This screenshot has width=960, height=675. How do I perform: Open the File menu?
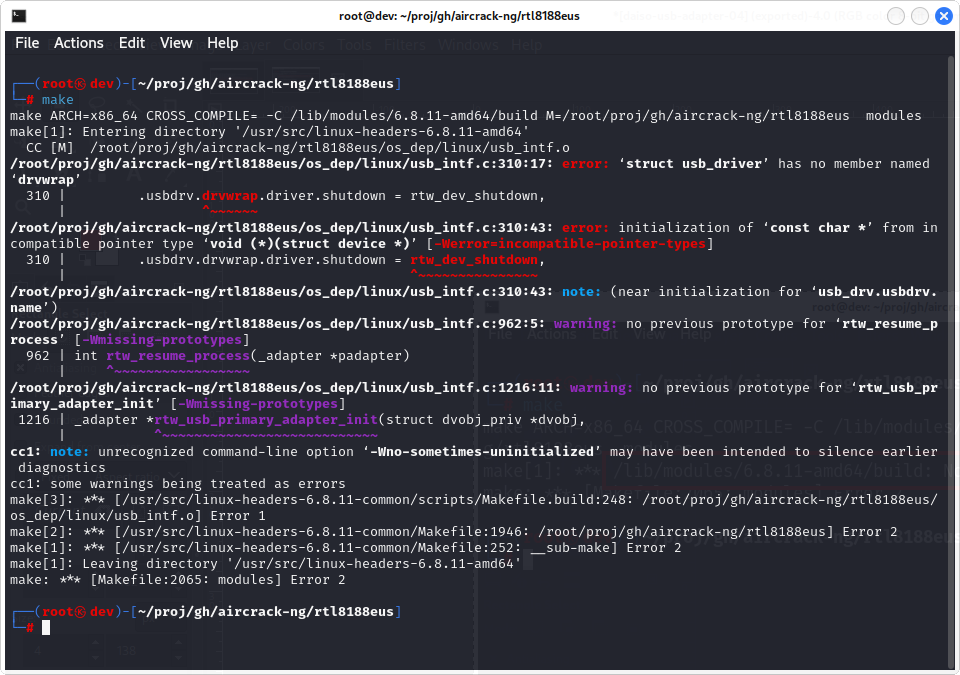(x=27, y=43)
